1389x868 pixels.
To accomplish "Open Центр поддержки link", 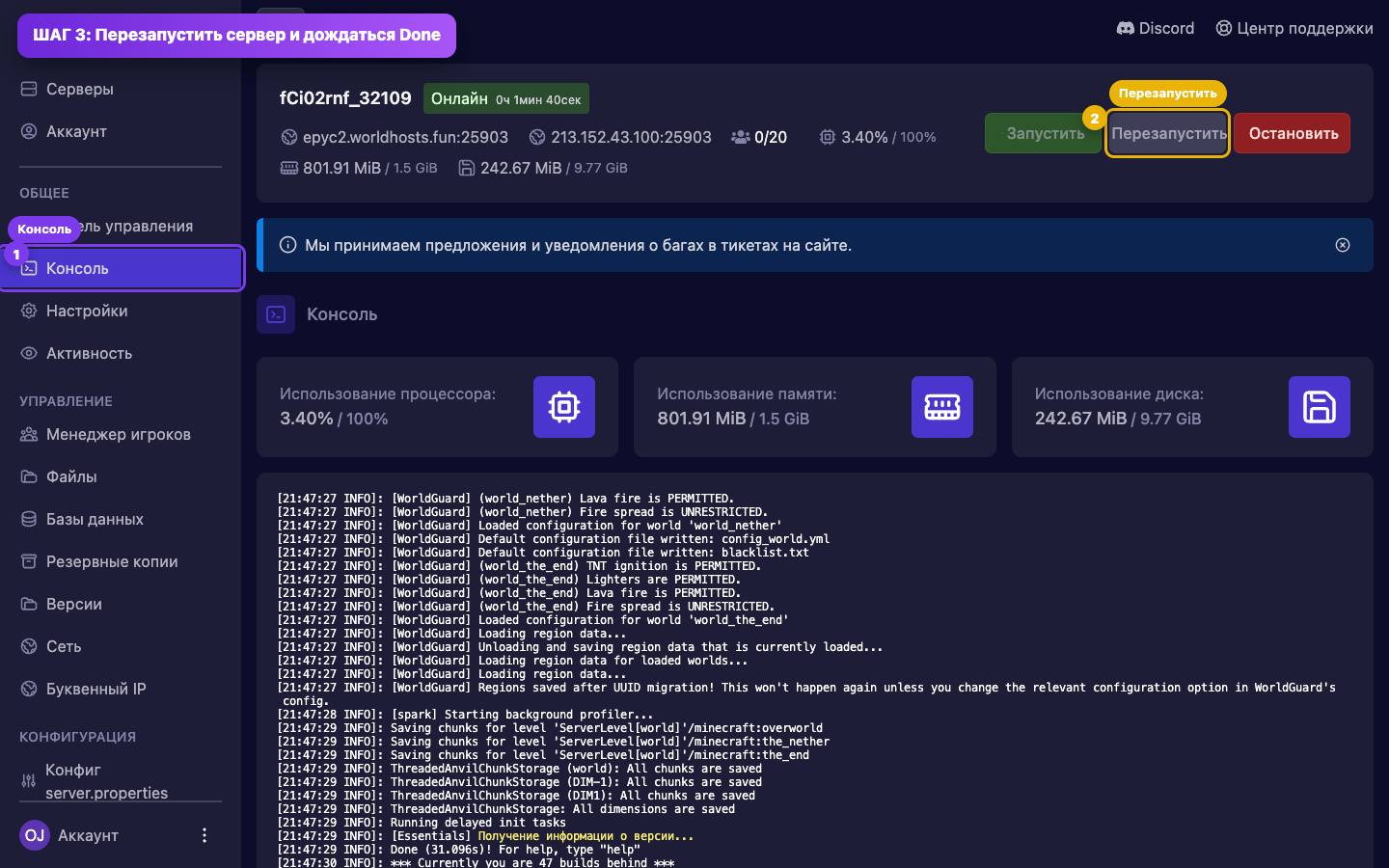I will click(x=1294, y=28).
